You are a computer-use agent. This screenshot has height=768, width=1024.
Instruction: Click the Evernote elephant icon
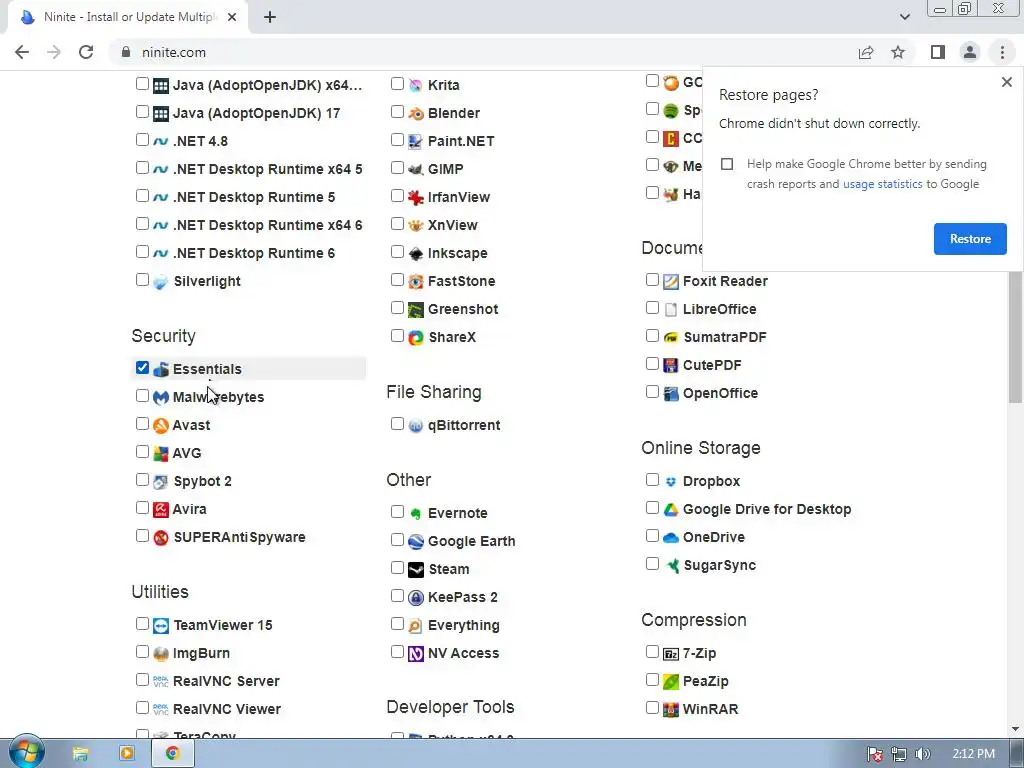coord(416,513)
